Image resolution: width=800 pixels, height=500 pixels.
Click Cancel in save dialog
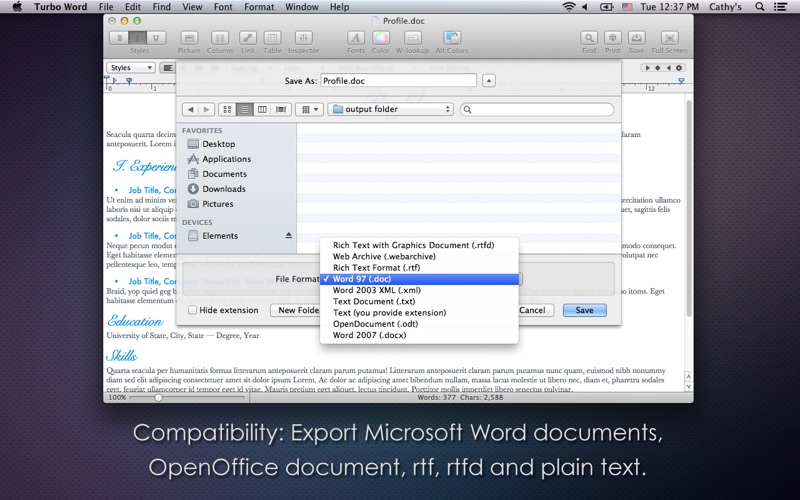coord(534,310)
